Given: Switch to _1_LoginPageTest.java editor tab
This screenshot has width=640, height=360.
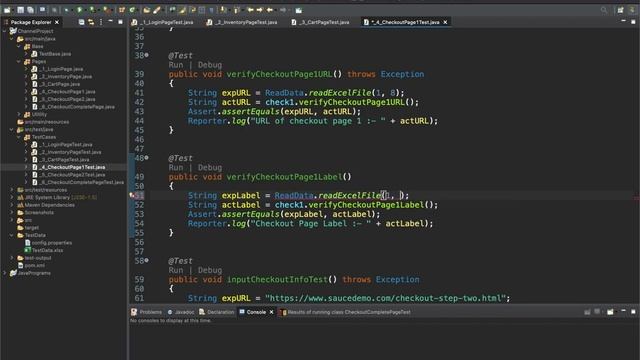Looking at the screenshot, I should point(162,22).
